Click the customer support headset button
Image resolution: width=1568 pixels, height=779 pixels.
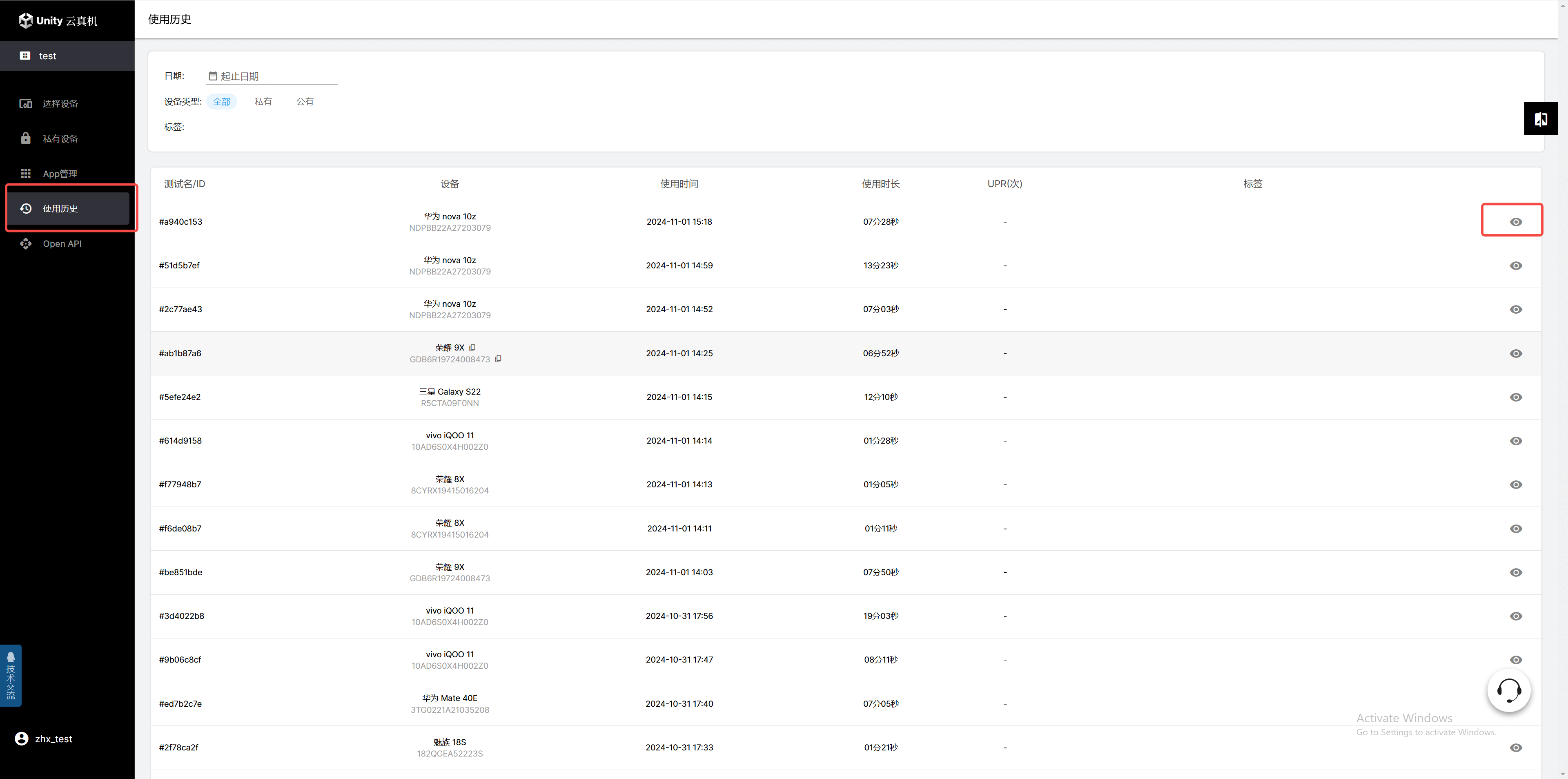(1508, 690)
